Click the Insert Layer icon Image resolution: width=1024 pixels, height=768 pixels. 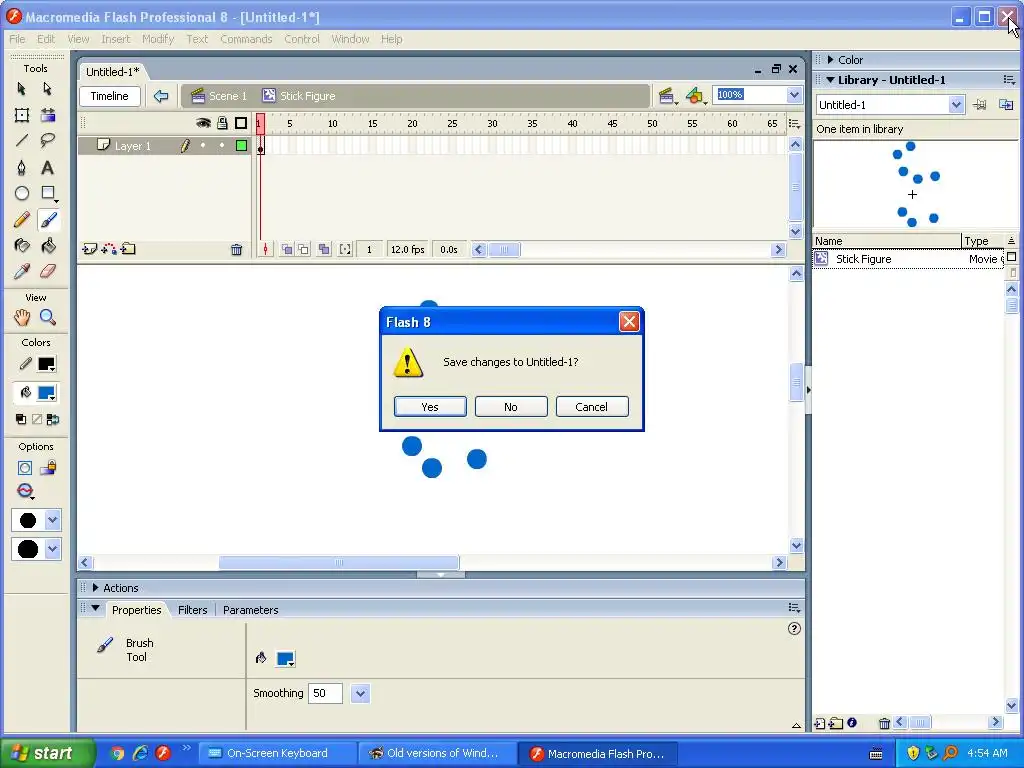89,249
